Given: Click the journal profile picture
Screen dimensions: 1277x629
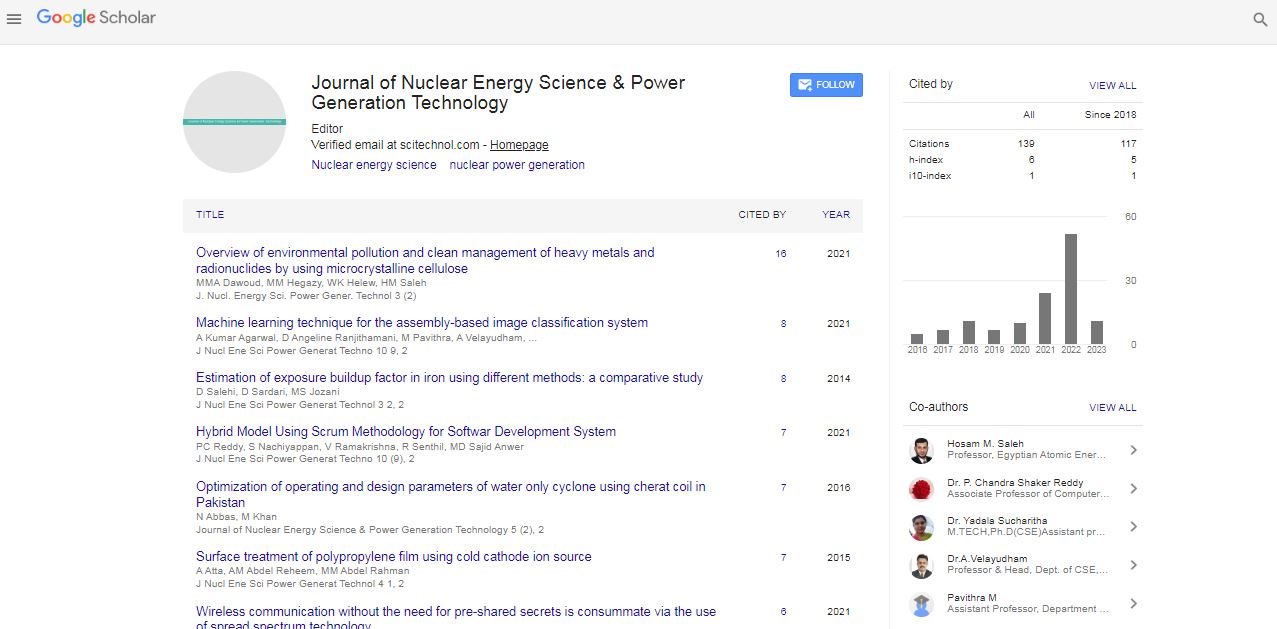Looking at the screenshot, I should click(x=234, y=122).
